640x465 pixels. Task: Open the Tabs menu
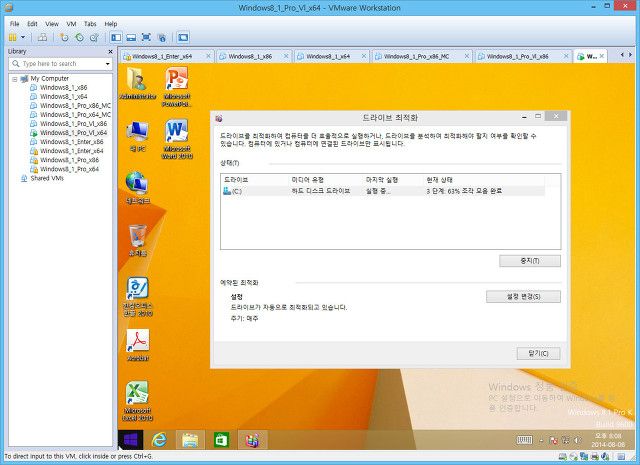click(90, 24)
